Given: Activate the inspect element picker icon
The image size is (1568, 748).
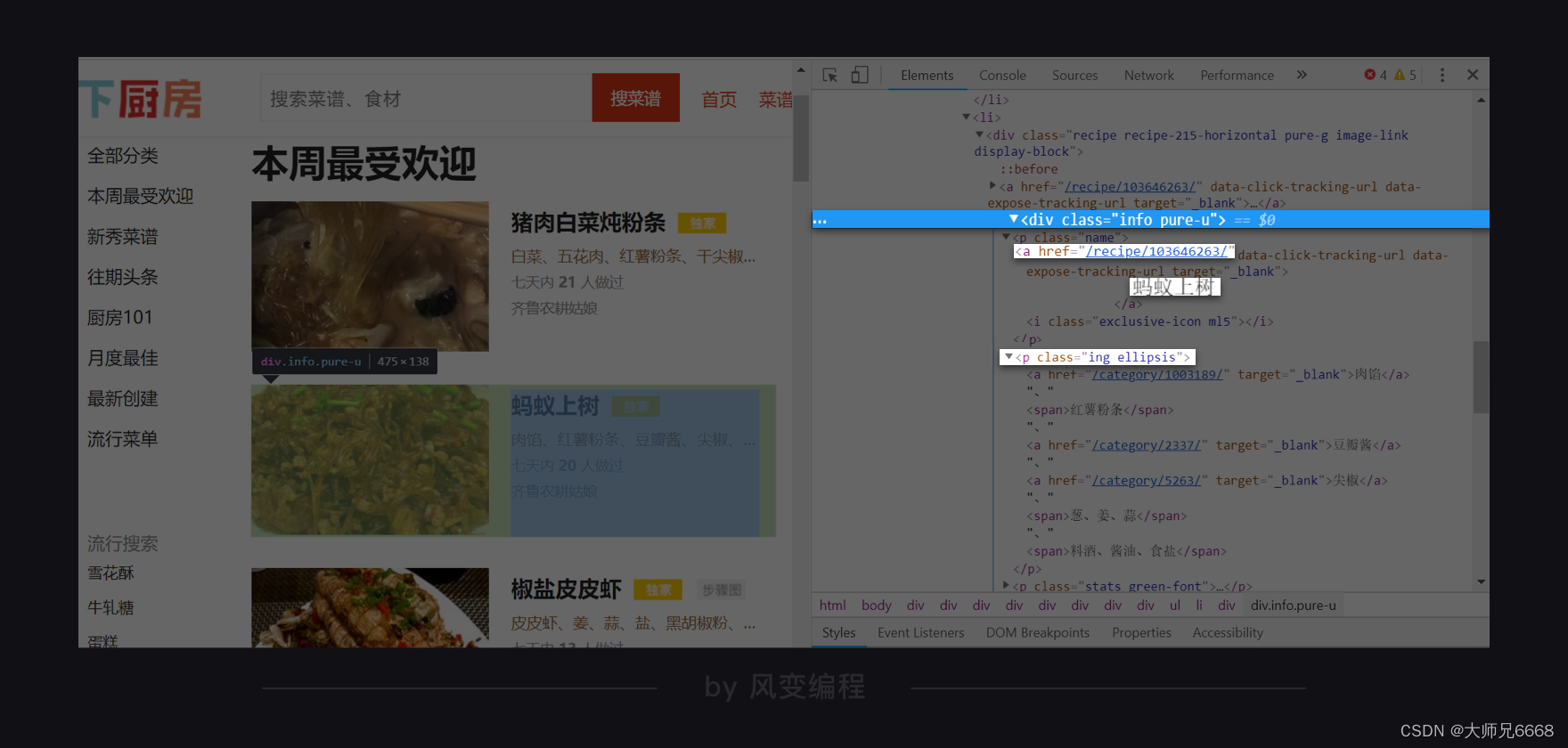Looking at the screenshot, I should pos(829,75).
